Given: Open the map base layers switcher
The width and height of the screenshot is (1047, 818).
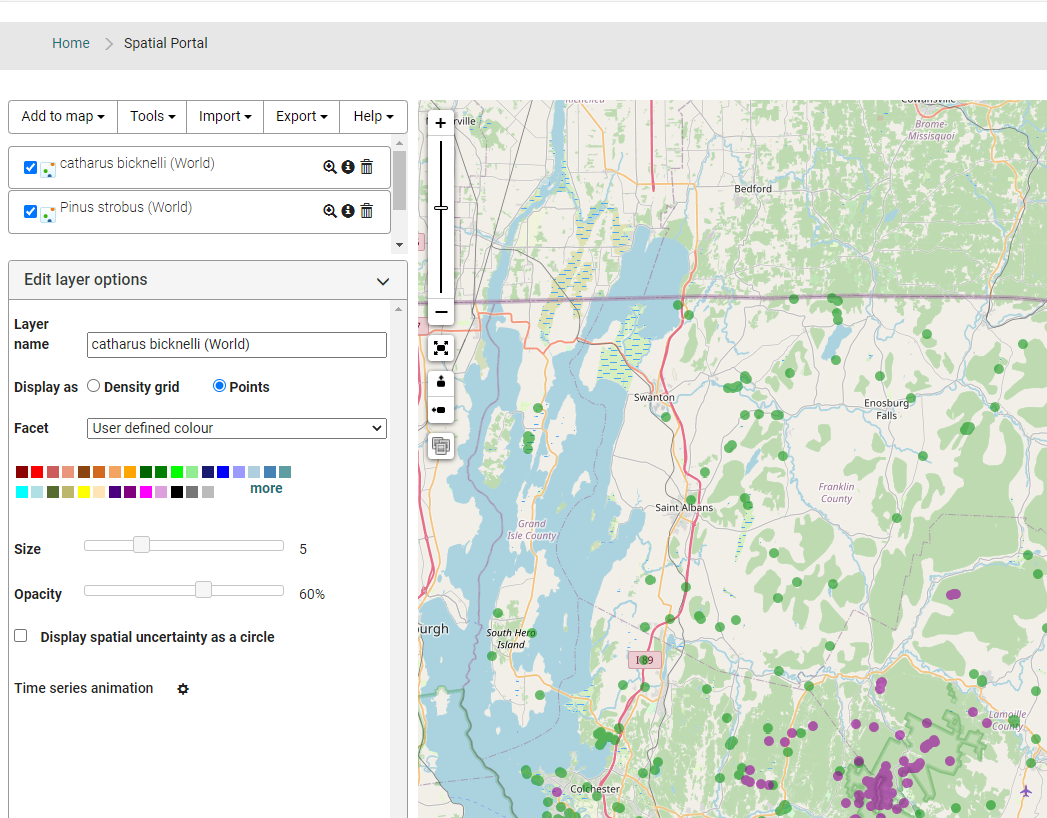Looking at the screenshot, I should pyautogui.click(x=441, y=445).
